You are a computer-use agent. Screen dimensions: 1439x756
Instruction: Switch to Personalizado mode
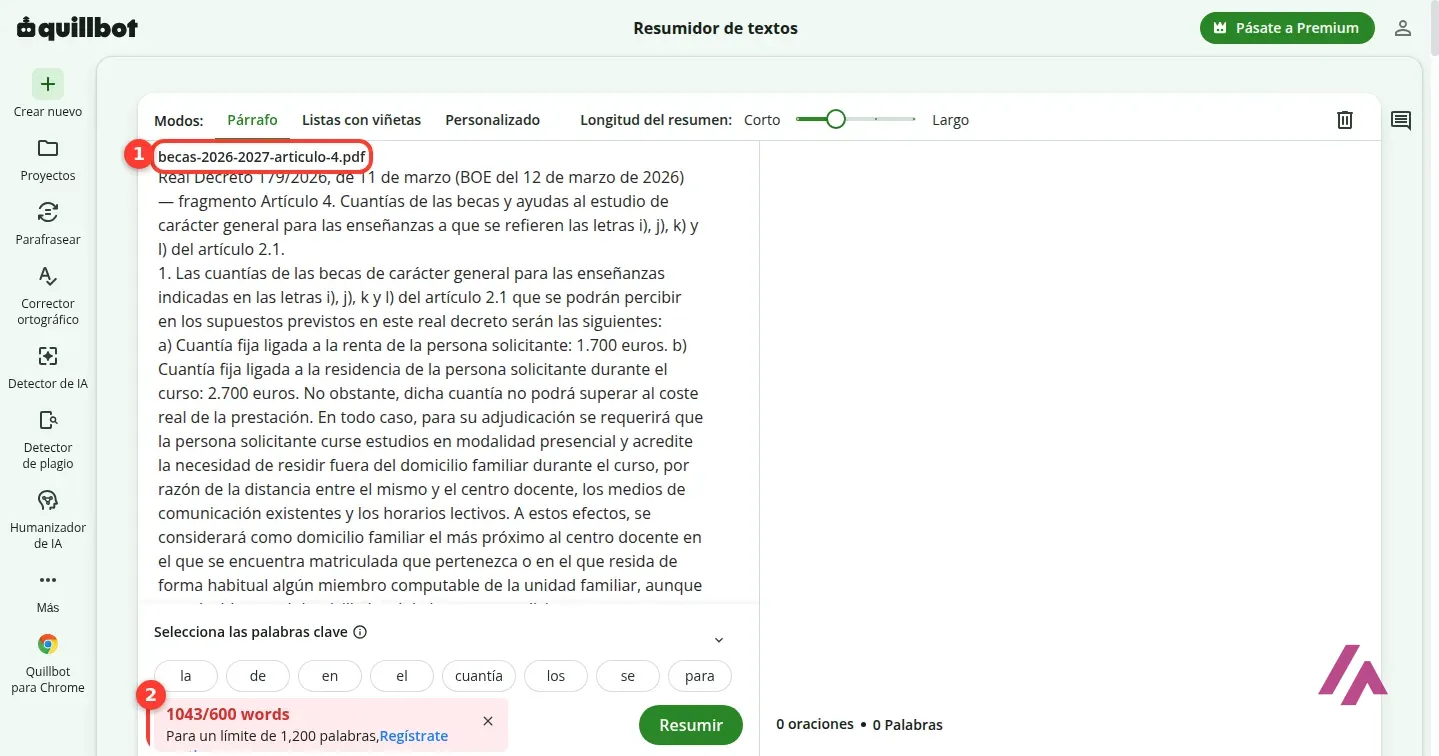pyautogui.click(x=492, y=120)
